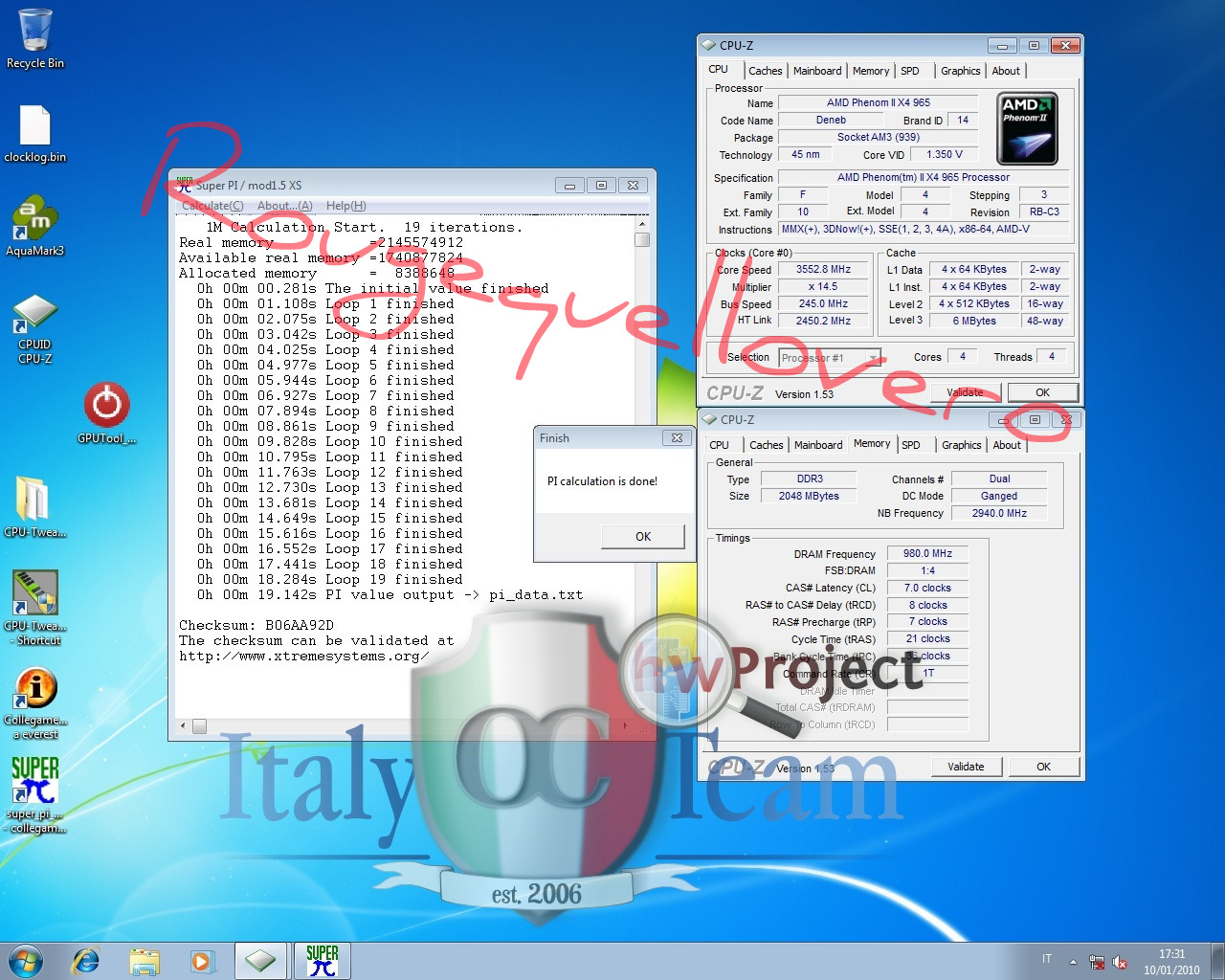Click the HT Link 2450.2 MHz value

(823, 322)
